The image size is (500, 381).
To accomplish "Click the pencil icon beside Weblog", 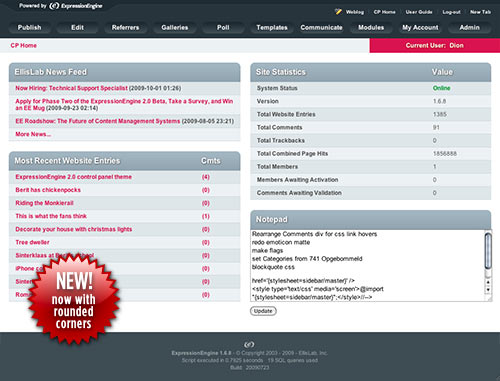I will (338, 12).
